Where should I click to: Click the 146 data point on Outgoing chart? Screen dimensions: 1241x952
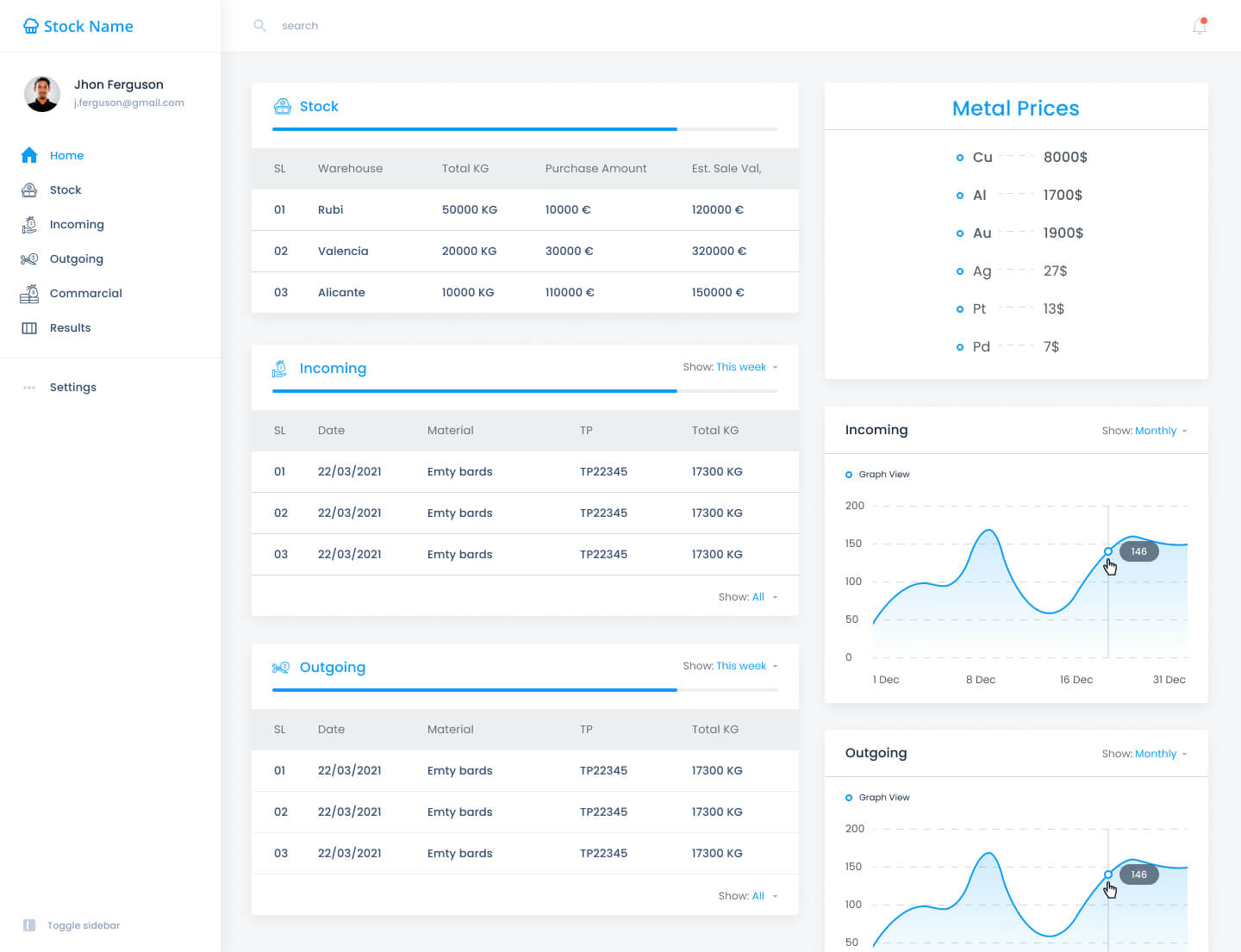(1108, 874)
